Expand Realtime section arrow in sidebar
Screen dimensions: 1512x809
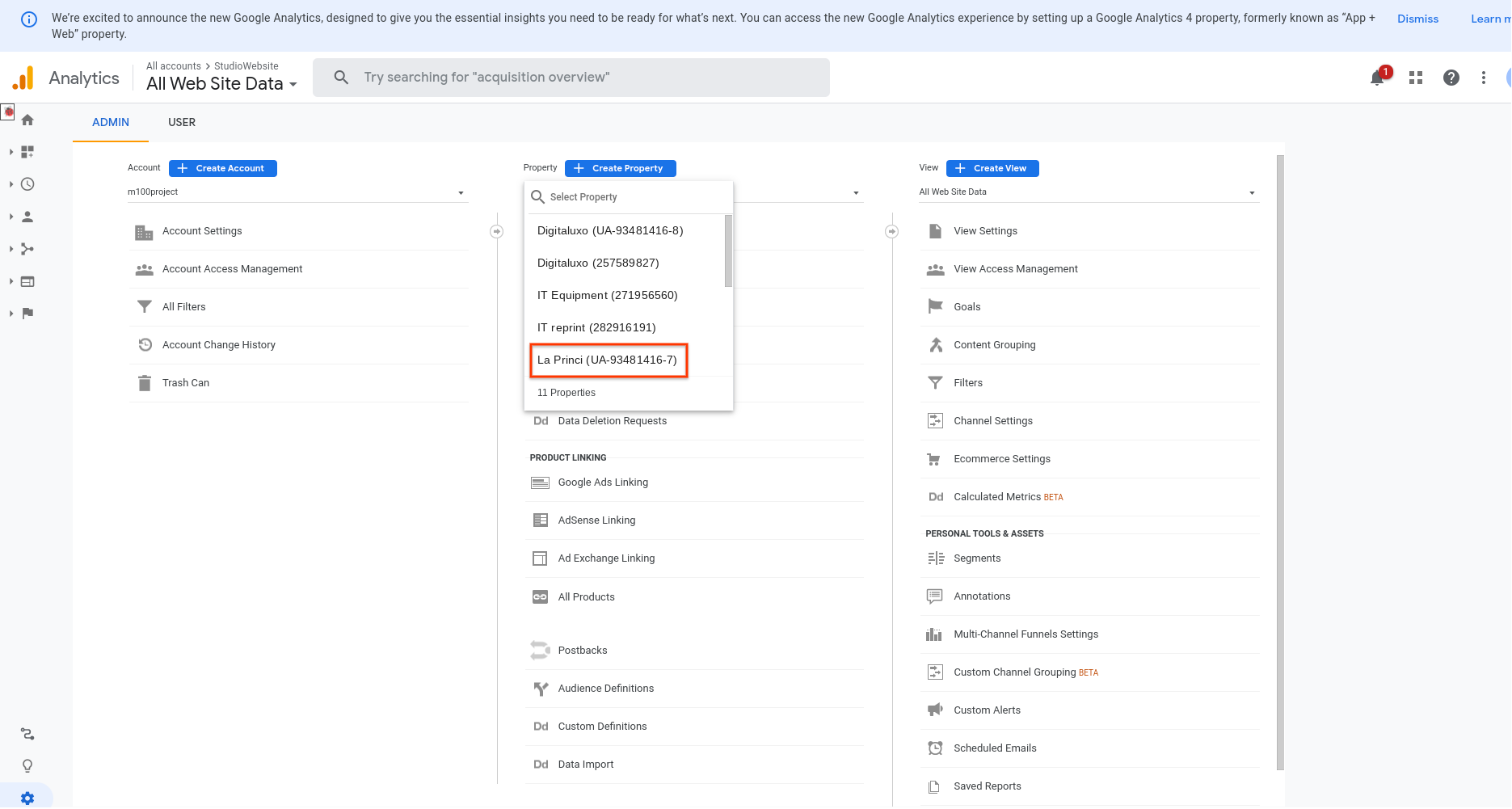pos(11,184)
